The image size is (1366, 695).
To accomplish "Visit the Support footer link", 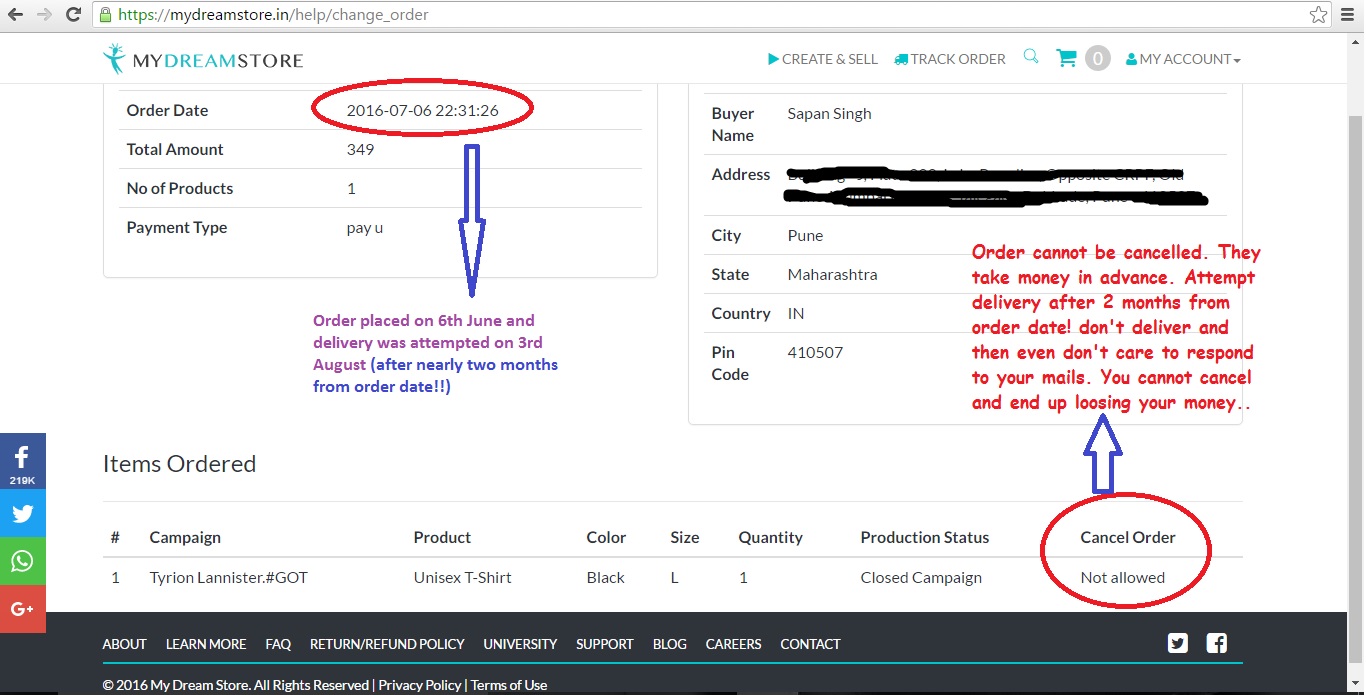I will tap(604, 644).
